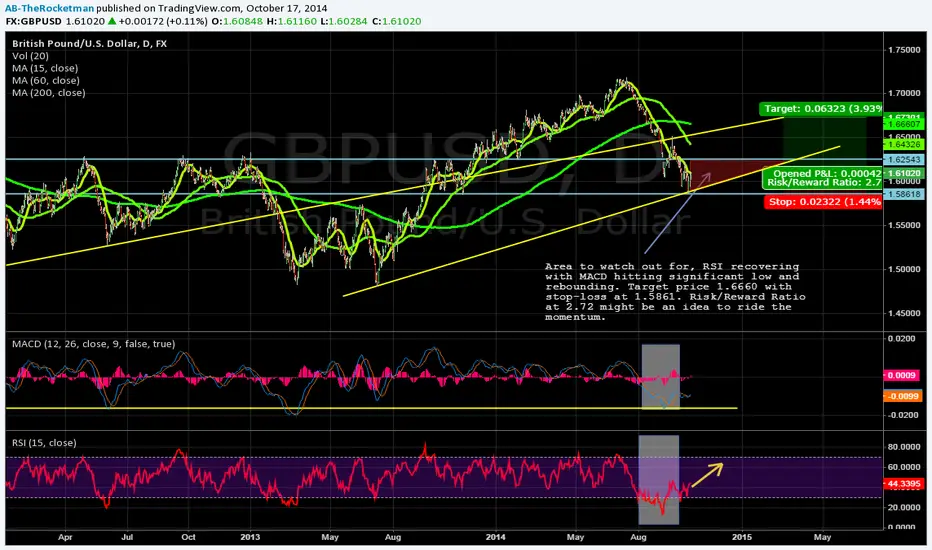Click the MA (15, close) indicator label

(x=45, y=68)
